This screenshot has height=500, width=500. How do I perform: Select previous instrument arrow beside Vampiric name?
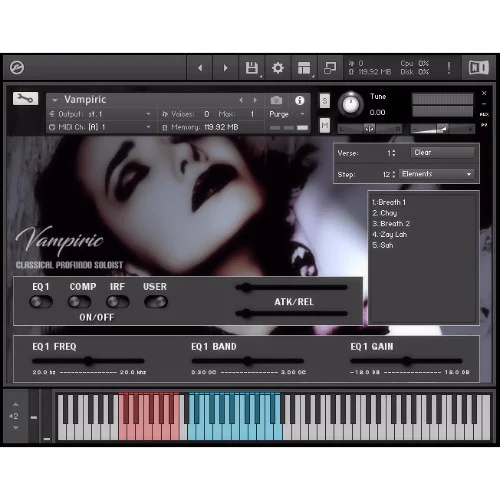[241, 100]
